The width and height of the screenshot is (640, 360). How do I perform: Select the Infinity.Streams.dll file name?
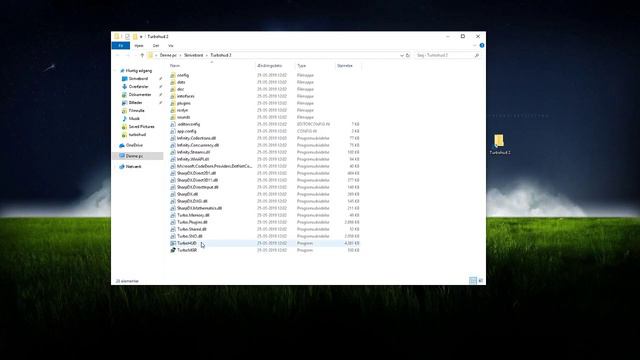[193, 152]
